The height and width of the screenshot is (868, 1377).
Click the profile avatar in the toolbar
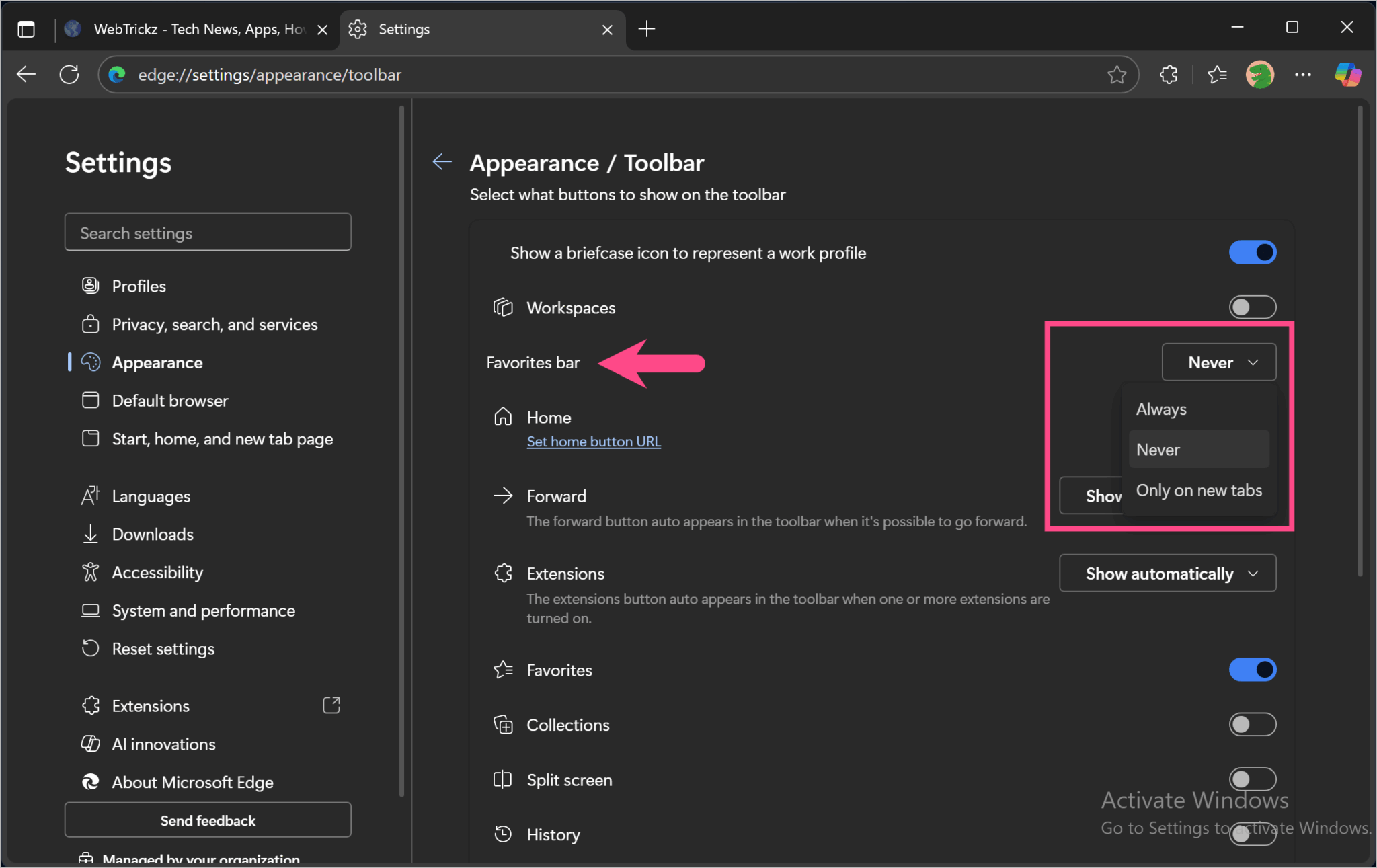coord(1261,74)
